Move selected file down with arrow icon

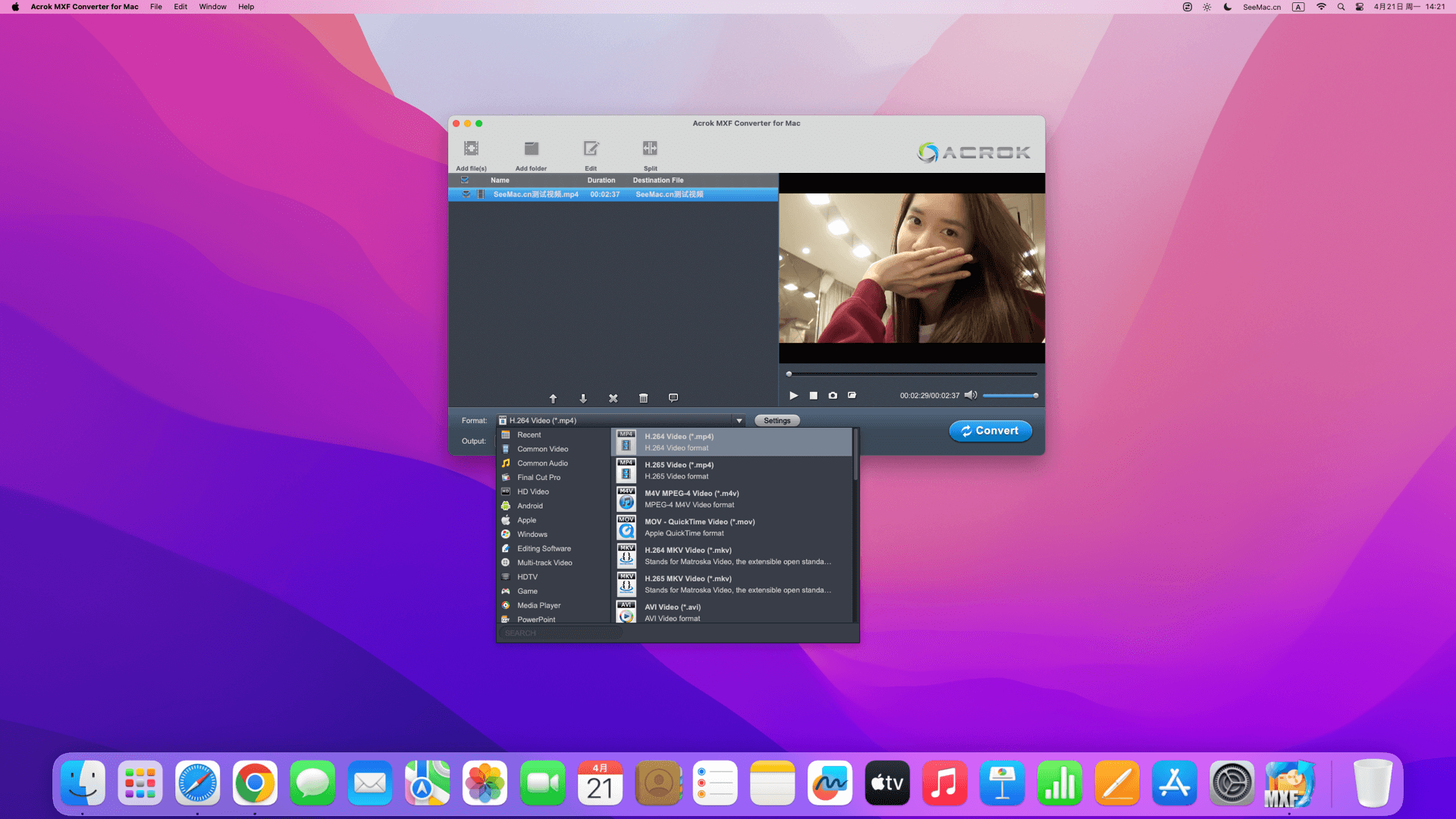coord(583,398)
